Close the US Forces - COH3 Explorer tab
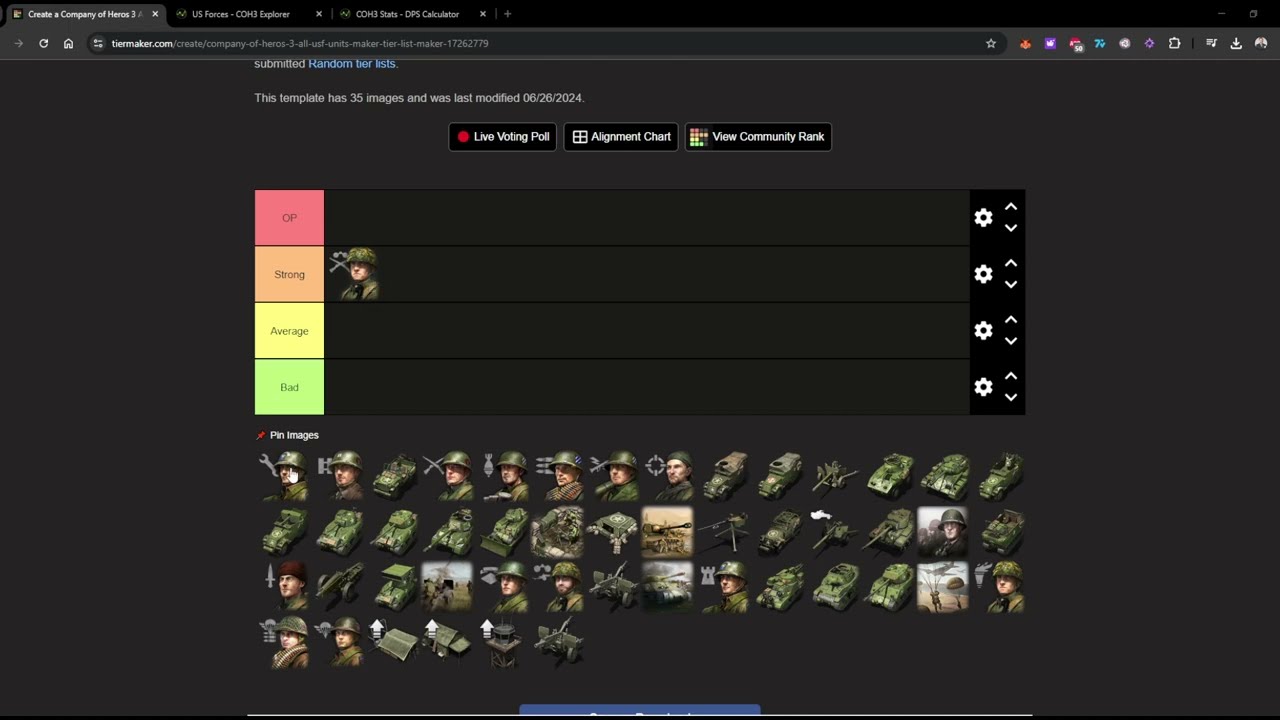 pyautogui.click(x=319, y=14)
